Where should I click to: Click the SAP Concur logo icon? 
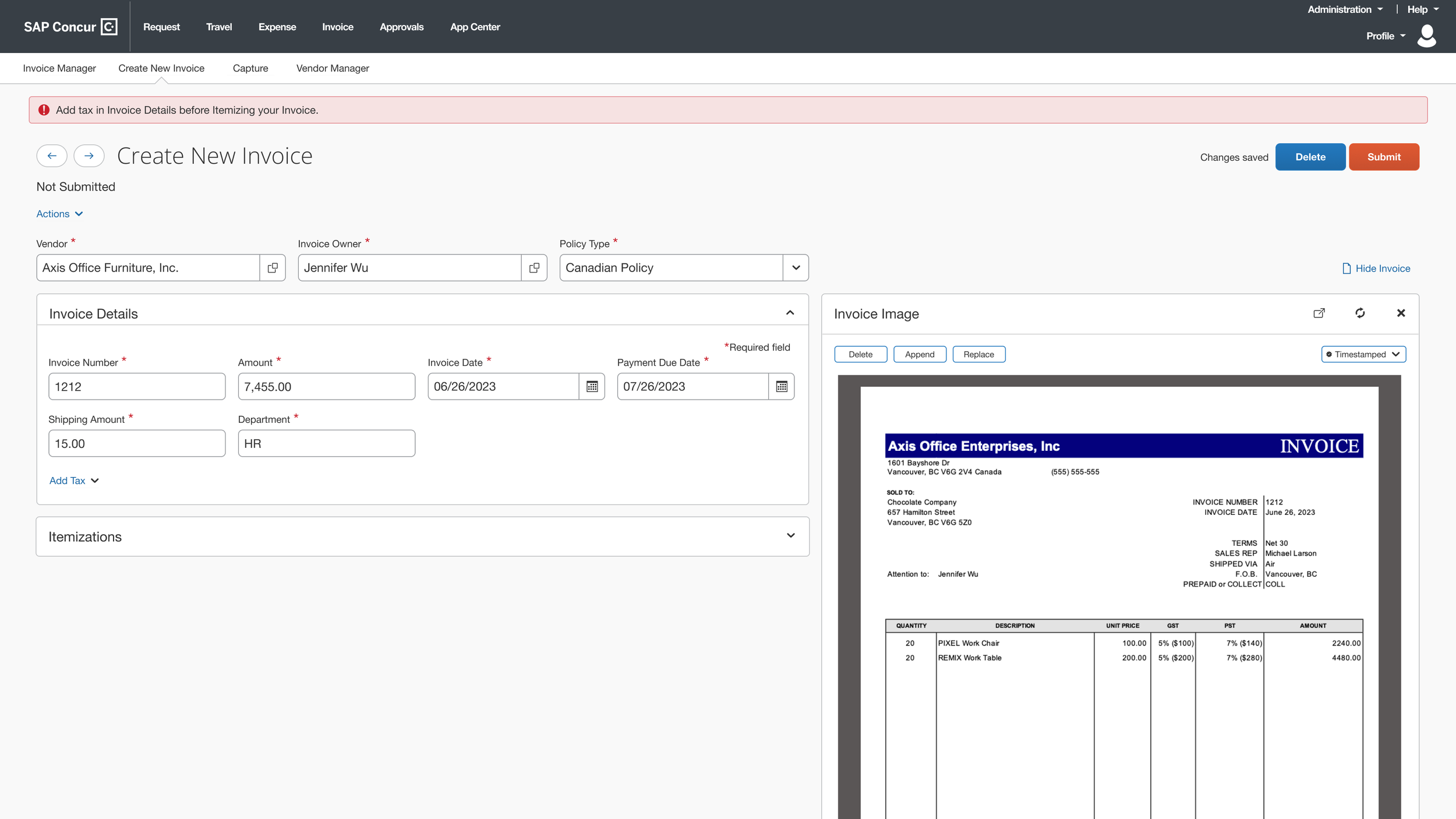pyautogui.click(x=109, y=27)
